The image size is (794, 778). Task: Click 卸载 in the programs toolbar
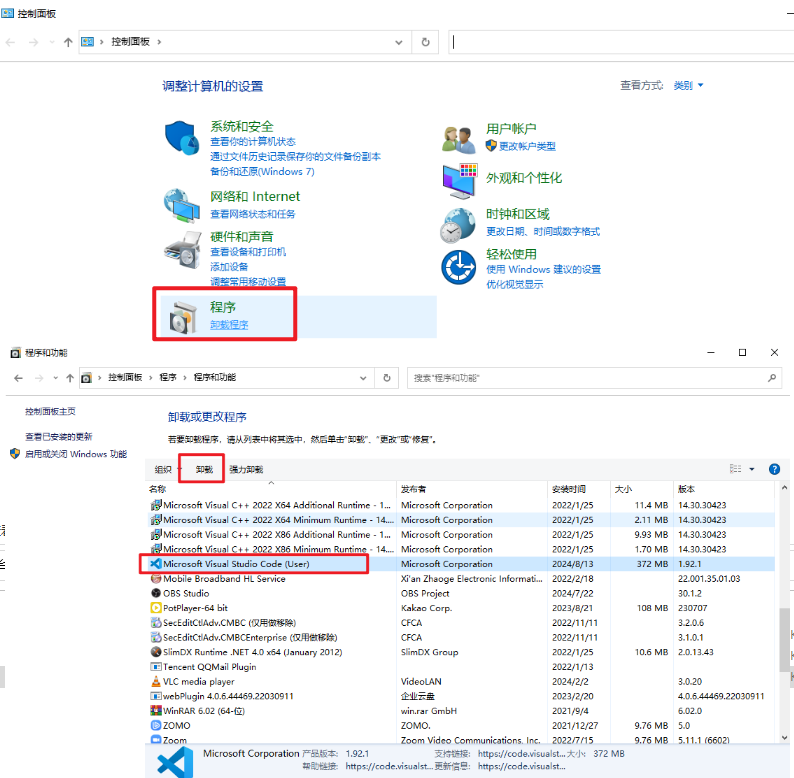coord(204,469)
